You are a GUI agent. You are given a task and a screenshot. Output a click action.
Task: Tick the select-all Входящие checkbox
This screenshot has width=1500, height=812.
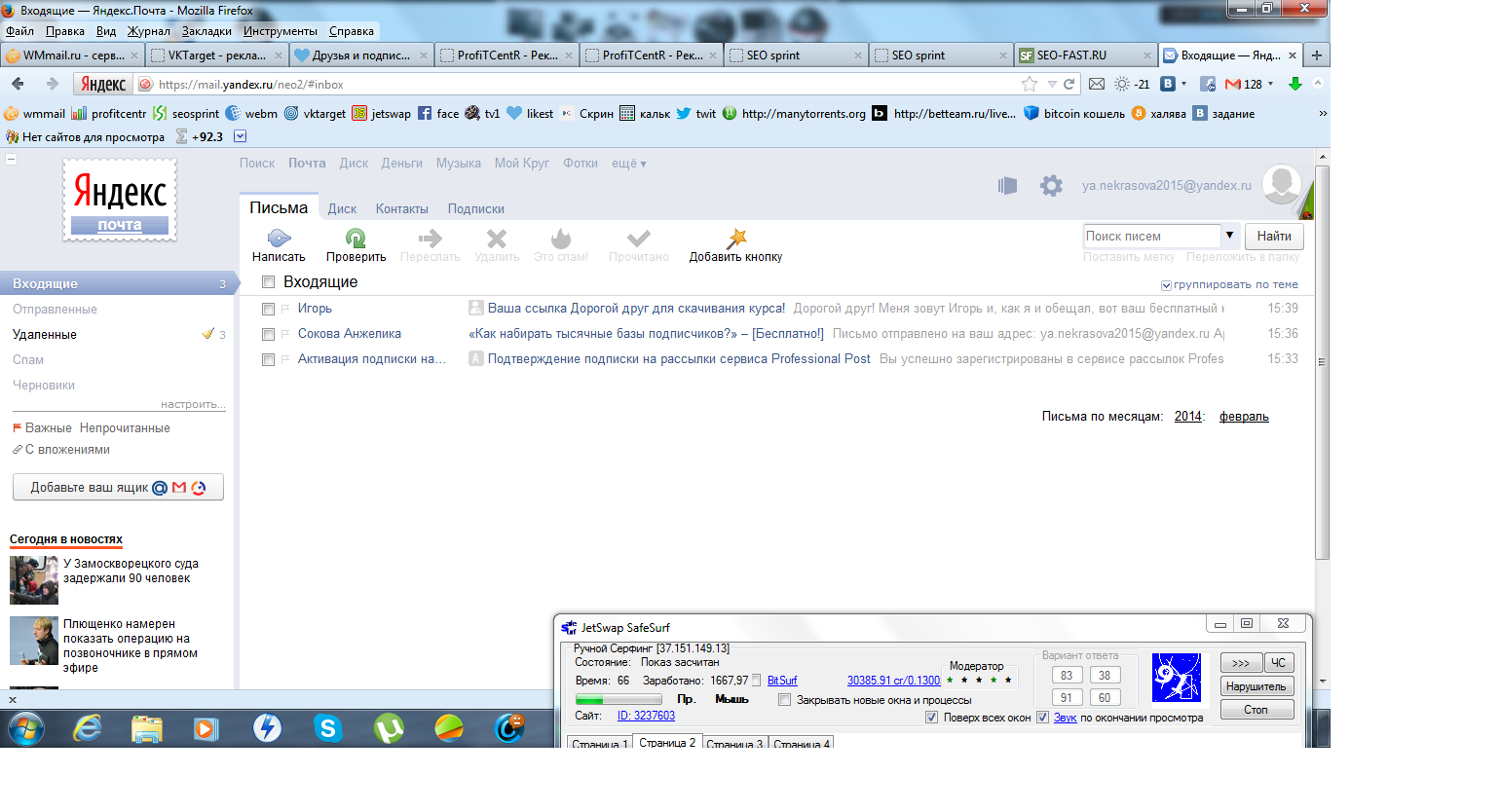click(x=268, y=282)
